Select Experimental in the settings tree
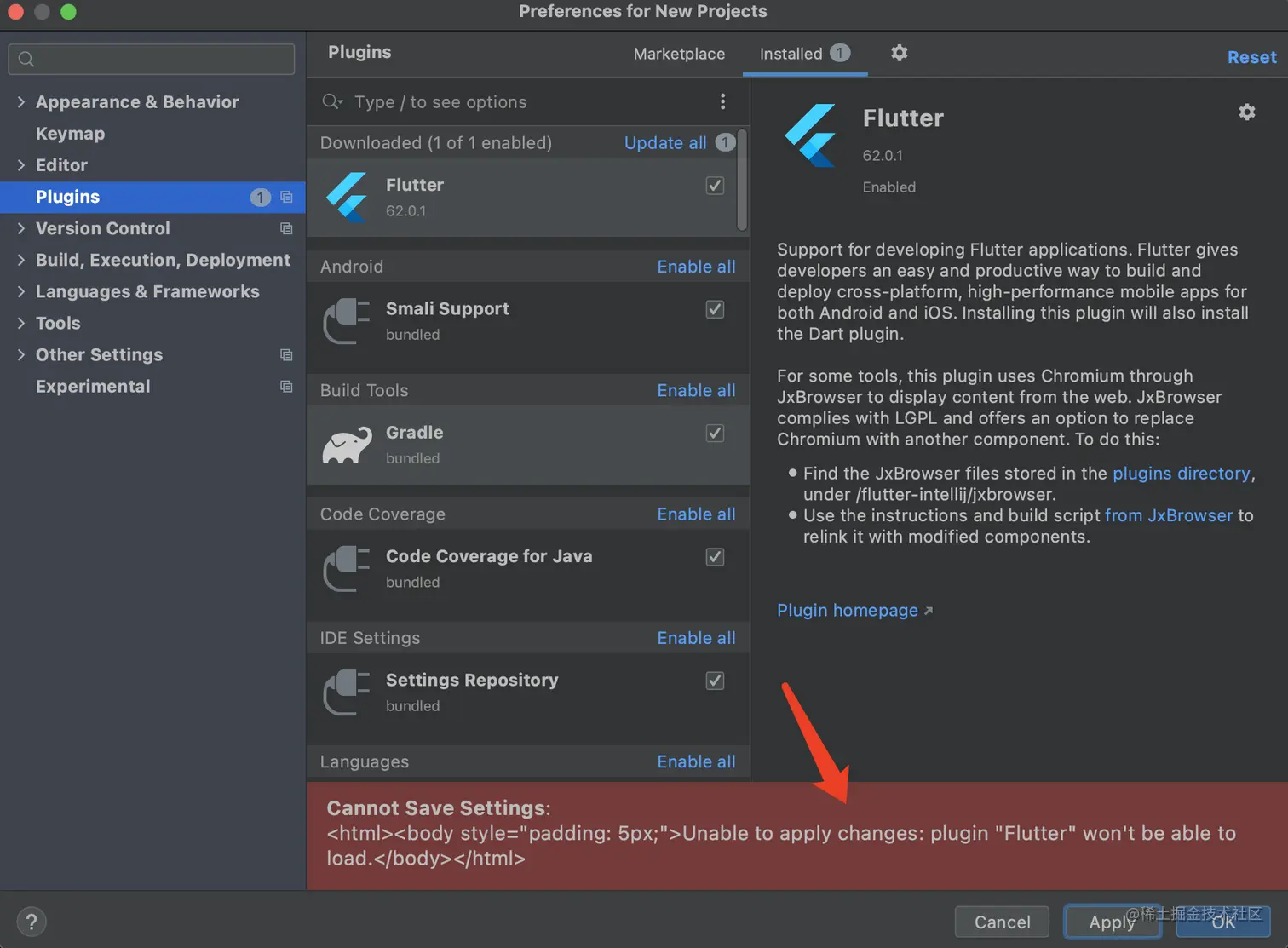Image resolution: width=1288 pixels, height=948 pixels. [x=93, y=386]
